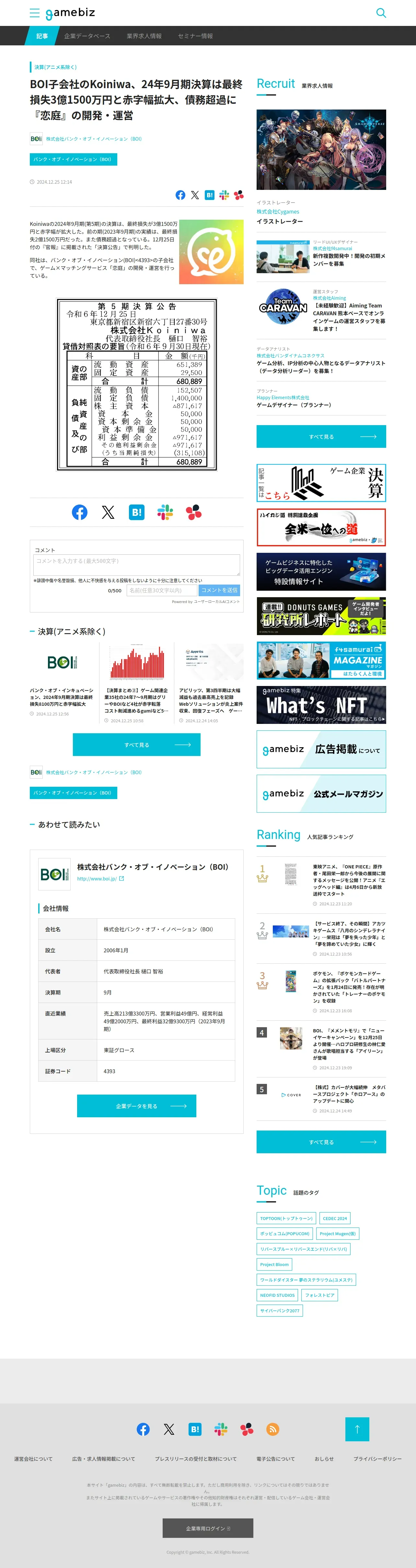416x1568 pixels.
Task: Open footer X icon
Action: coord(169,1429)
